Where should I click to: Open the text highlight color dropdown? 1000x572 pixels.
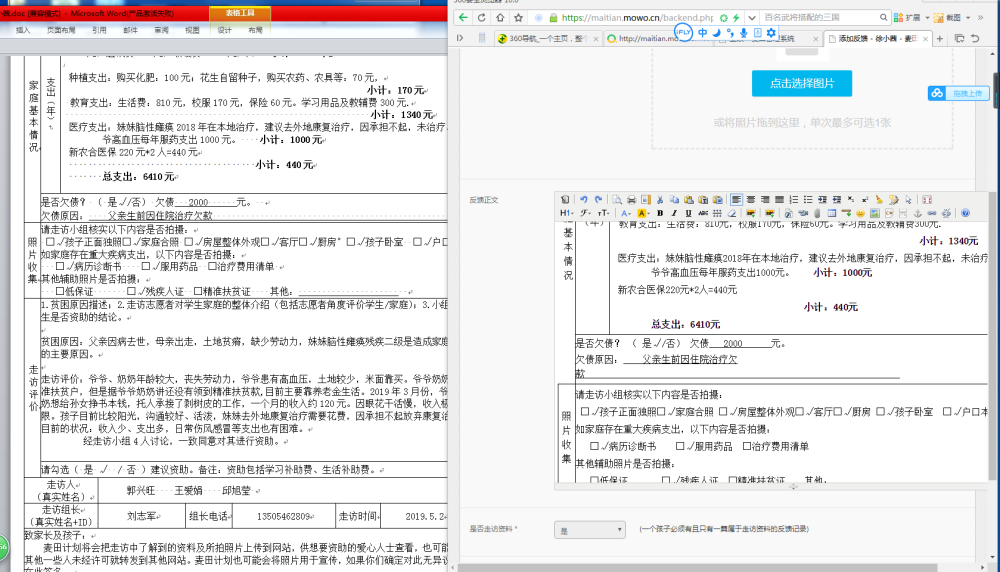[643, 214]
